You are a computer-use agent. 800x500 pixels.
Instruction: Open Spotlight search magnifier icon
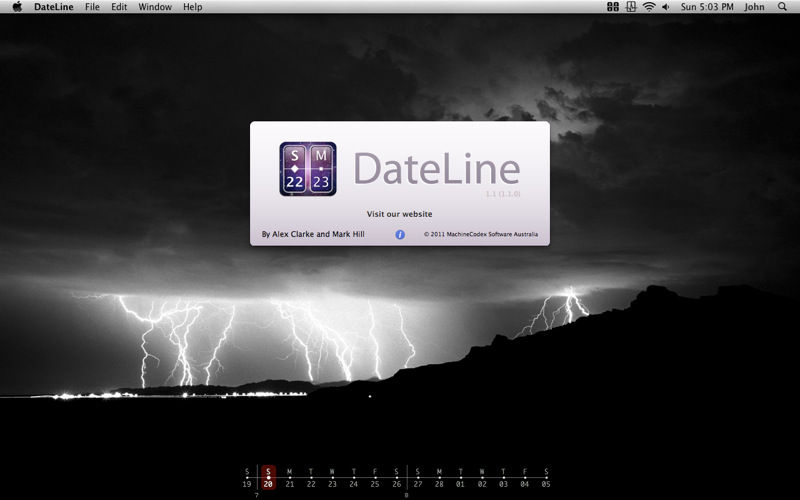[786, 7]
